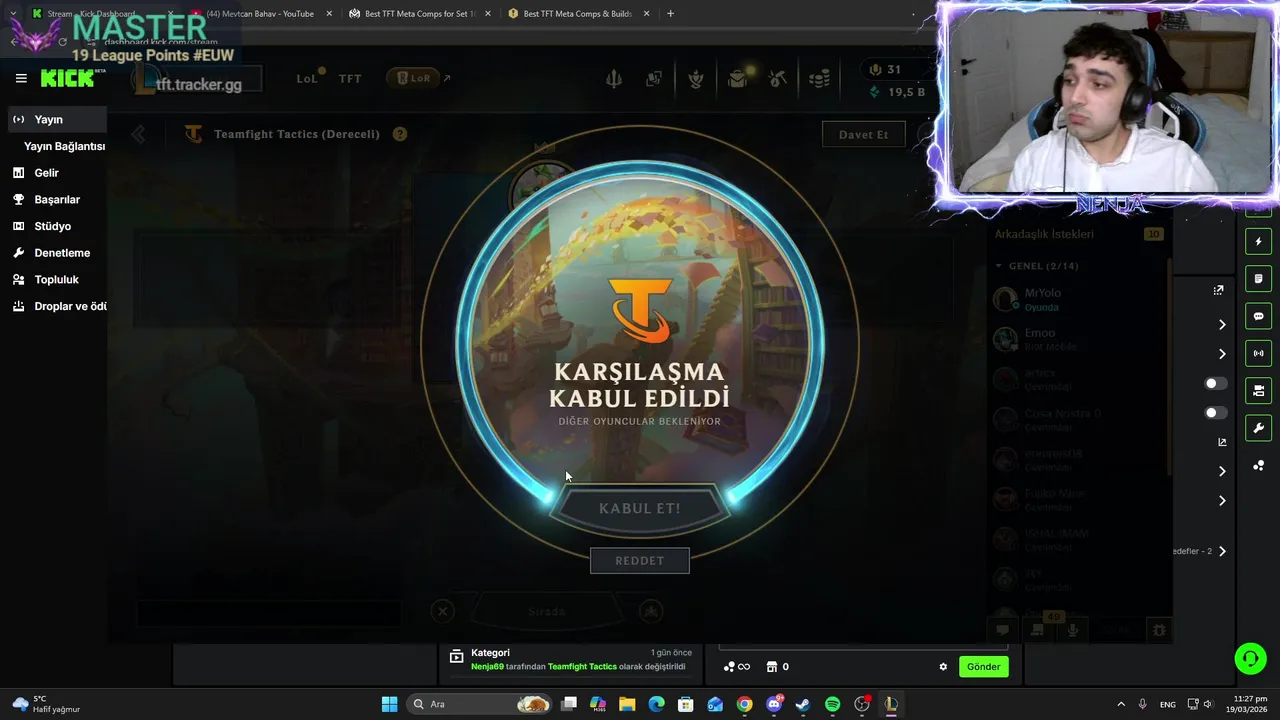Screen dimensions: 1280x720
Task: Click the 31 RP currency balance
Action: pyautogui.click(x=885, y=69)
